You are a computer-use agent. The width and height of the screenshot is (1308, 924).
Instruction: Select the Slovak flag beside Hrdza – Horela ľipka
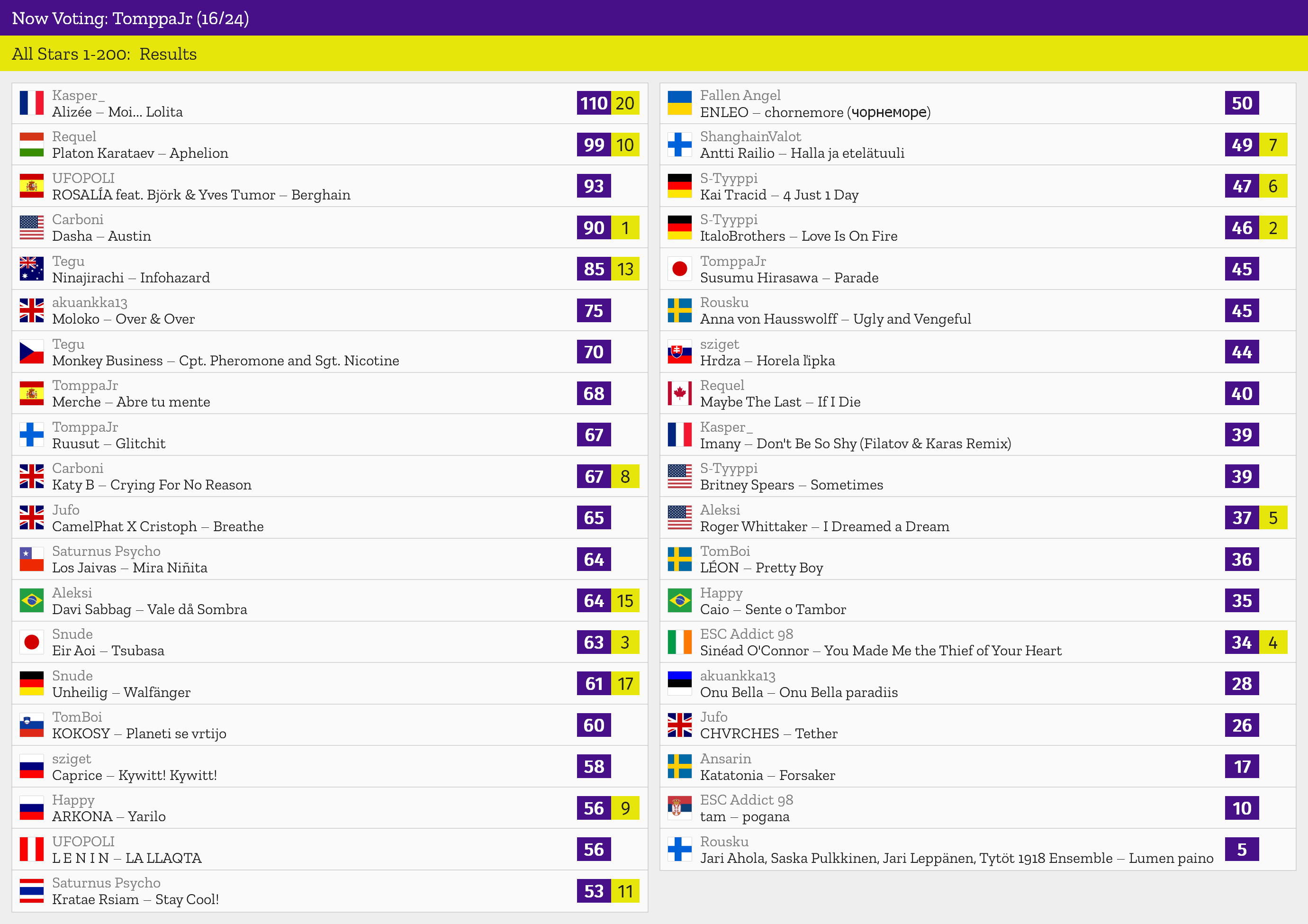pos(680,352)
